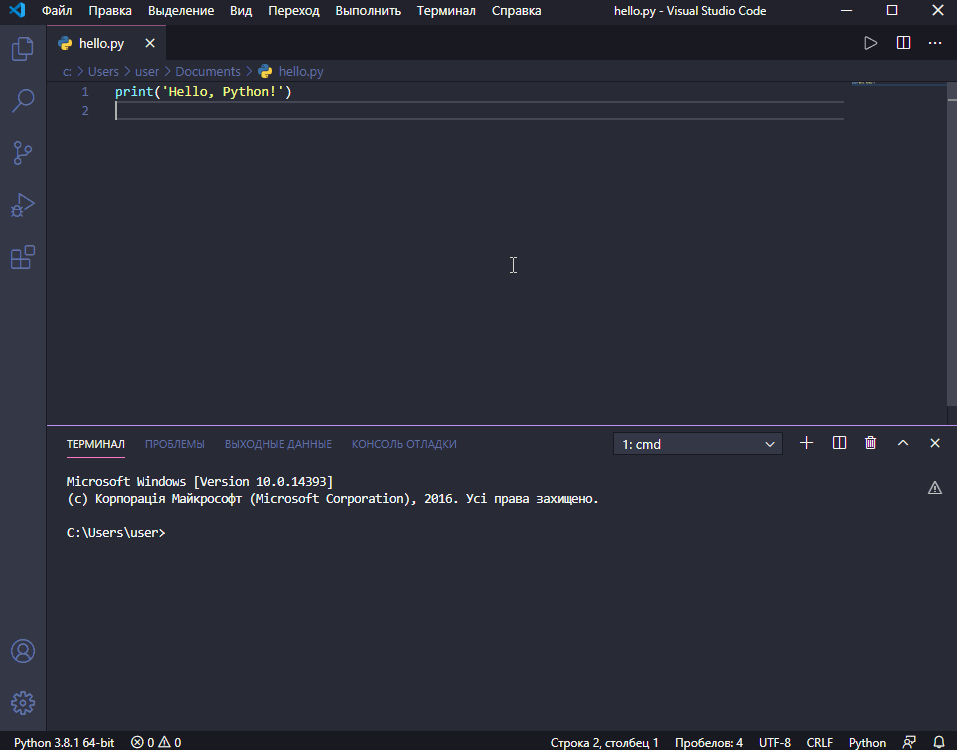Open the Source Control view

click(22, 153)
